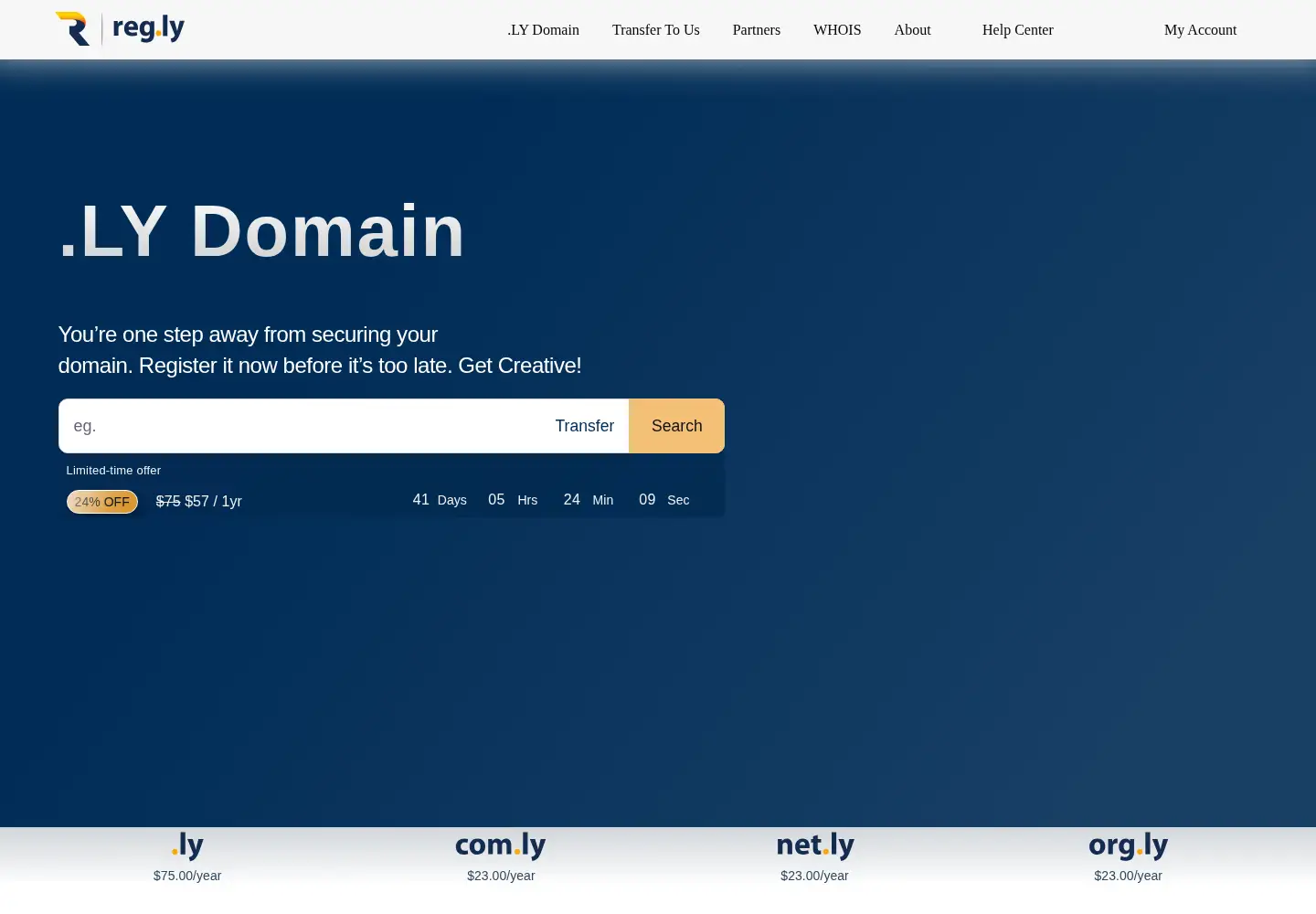Click the net.ly $23.00/year price

coord(815,876)
